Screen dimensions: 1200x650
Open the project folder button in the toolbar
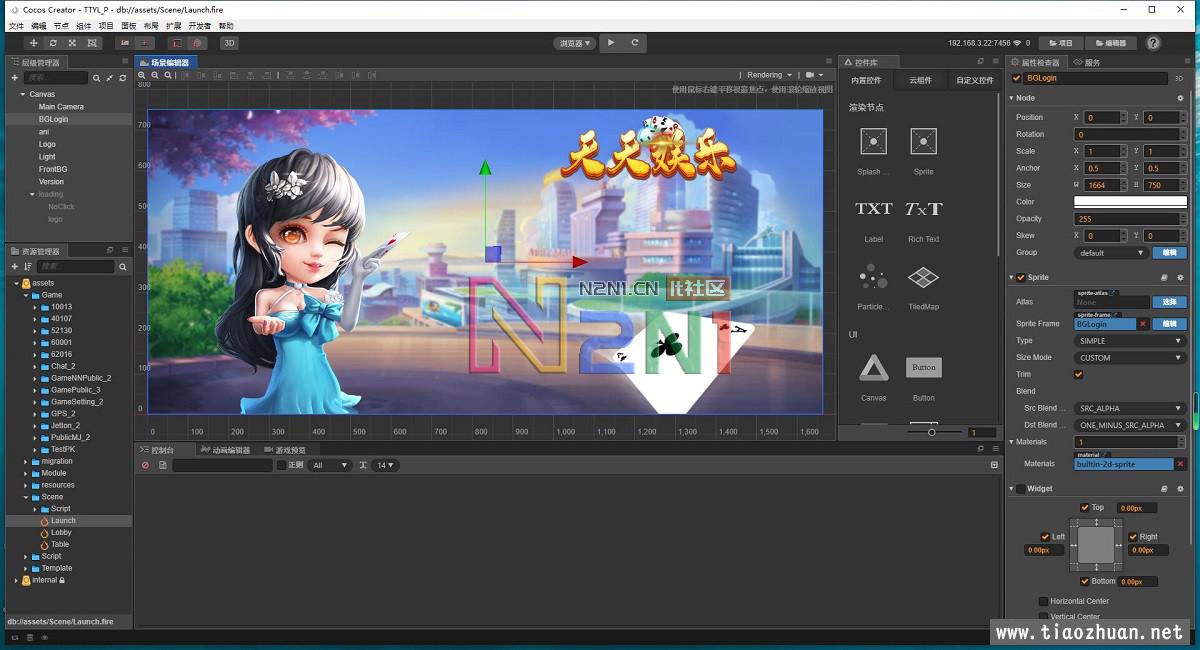click(1061, 43)
